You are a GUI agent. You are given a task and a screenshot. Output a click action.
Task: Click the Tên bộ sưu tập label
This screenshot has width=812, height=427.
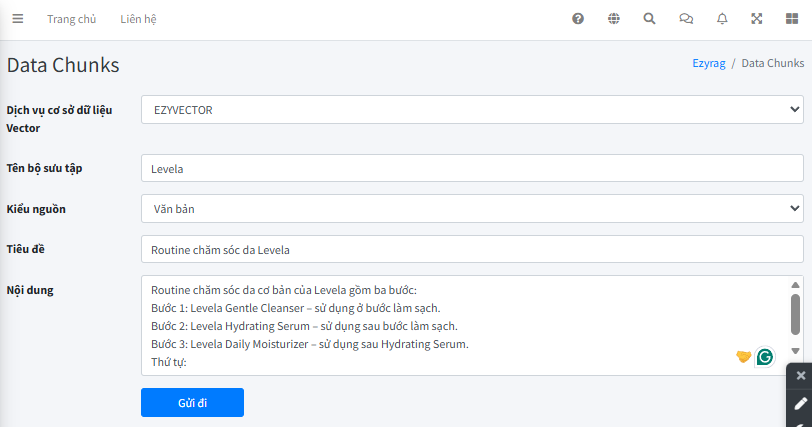coord(44,168)
